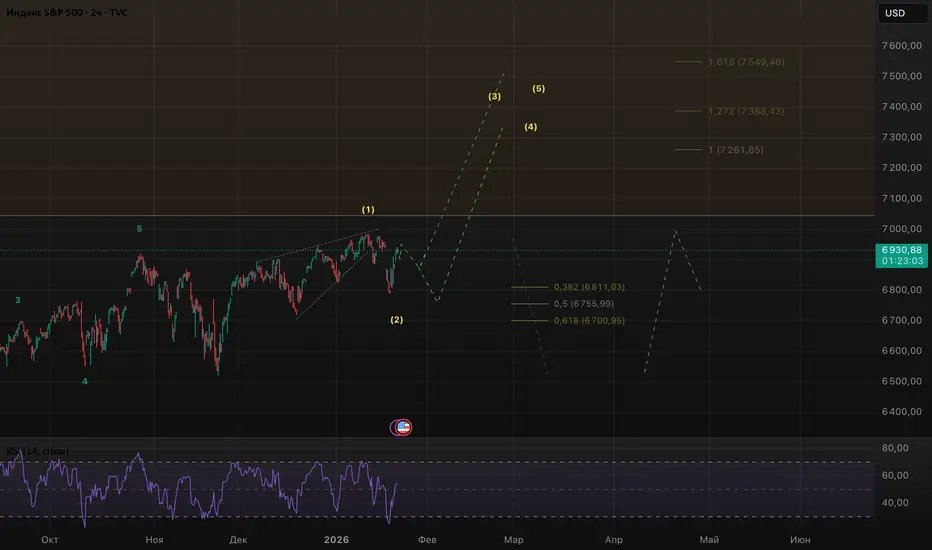
Task: Select Fibonacci level 0,382 (6 811,03)
Action: [x=589, y=287]
